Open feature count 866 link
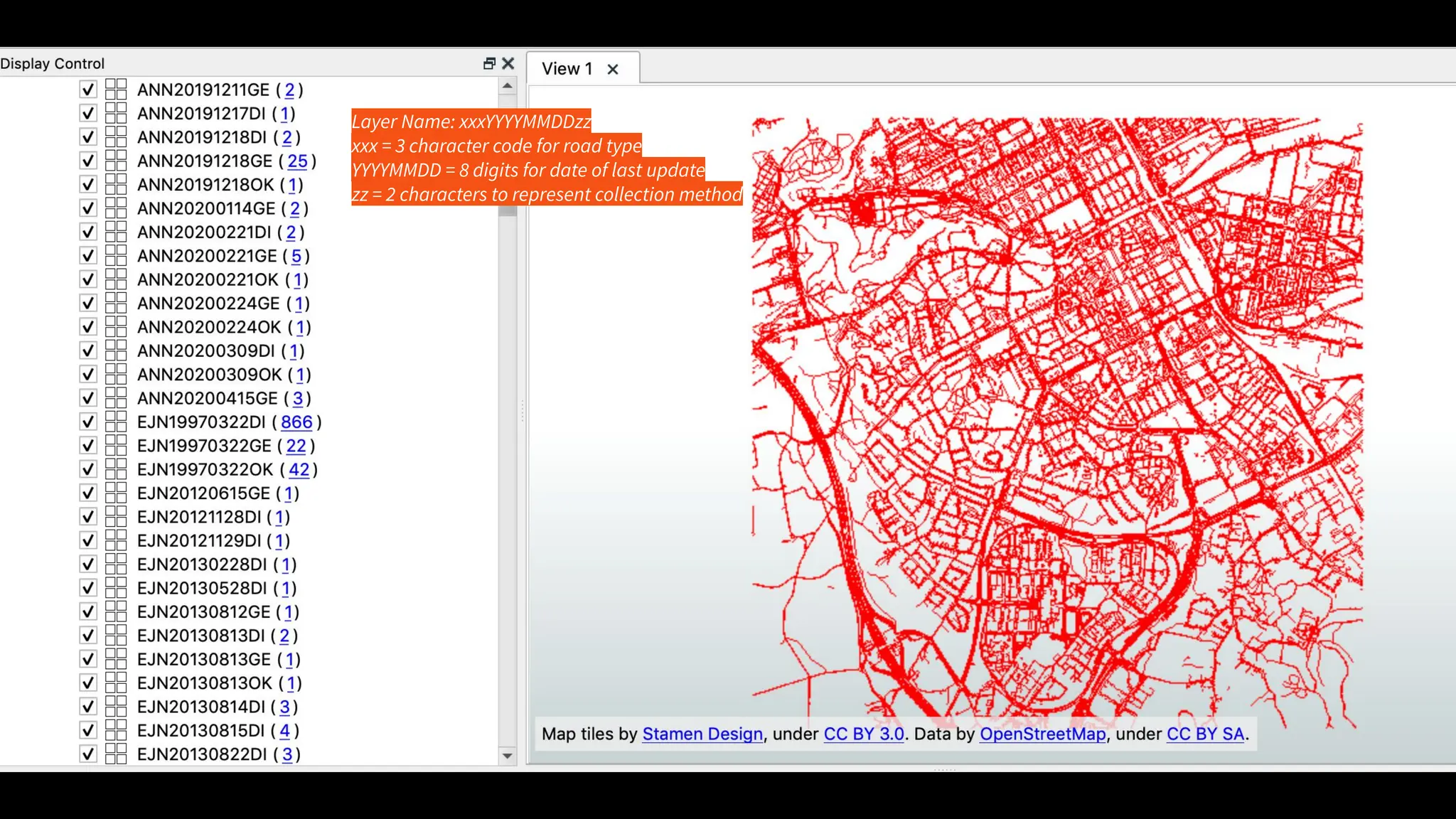Image resolution: width=1456 pixels, height=819 pixels. pyautogui.click(x=296, y=422)
